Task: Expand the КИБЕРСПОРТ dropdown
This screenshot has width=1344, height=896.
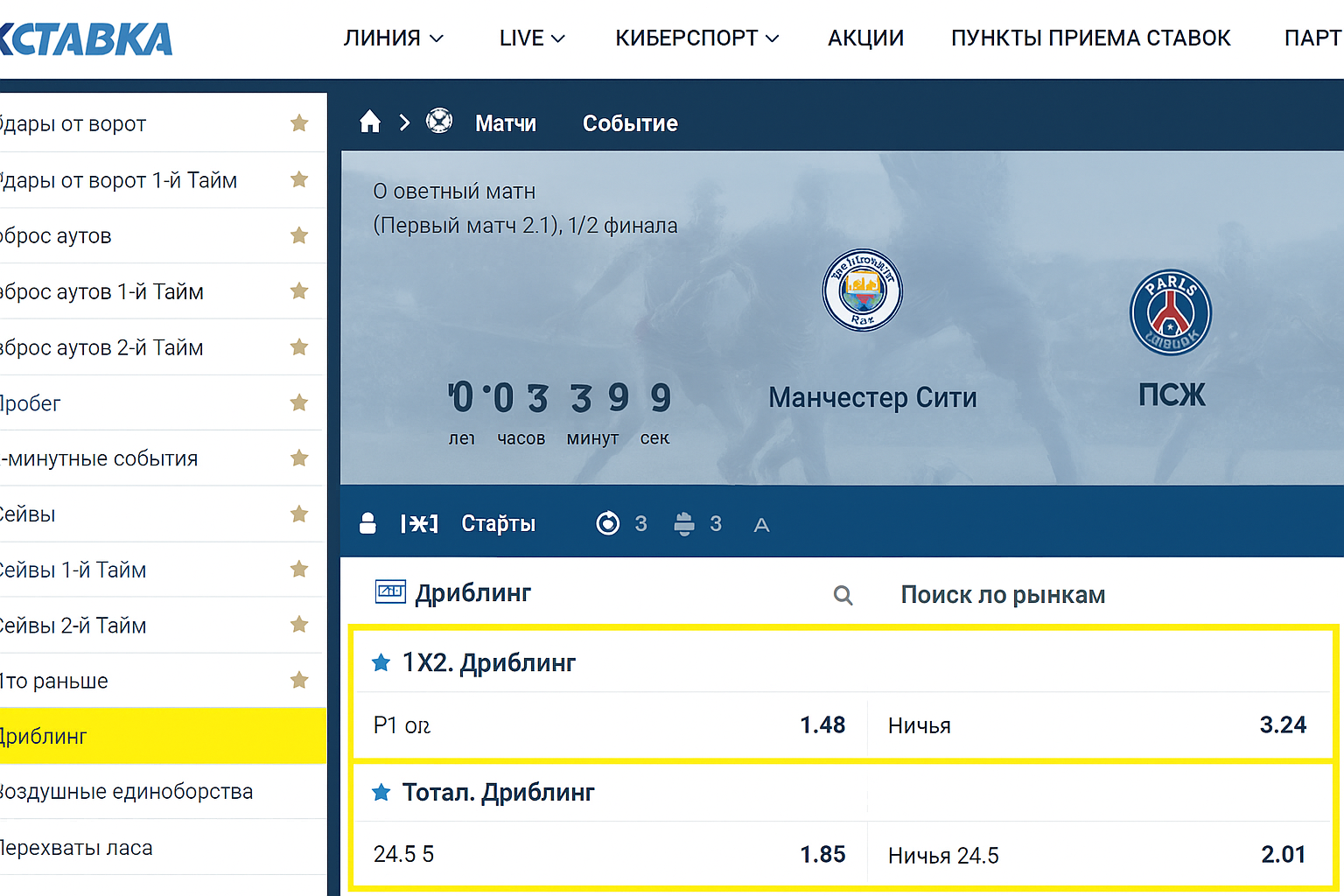Action: [x=696, y=38]
